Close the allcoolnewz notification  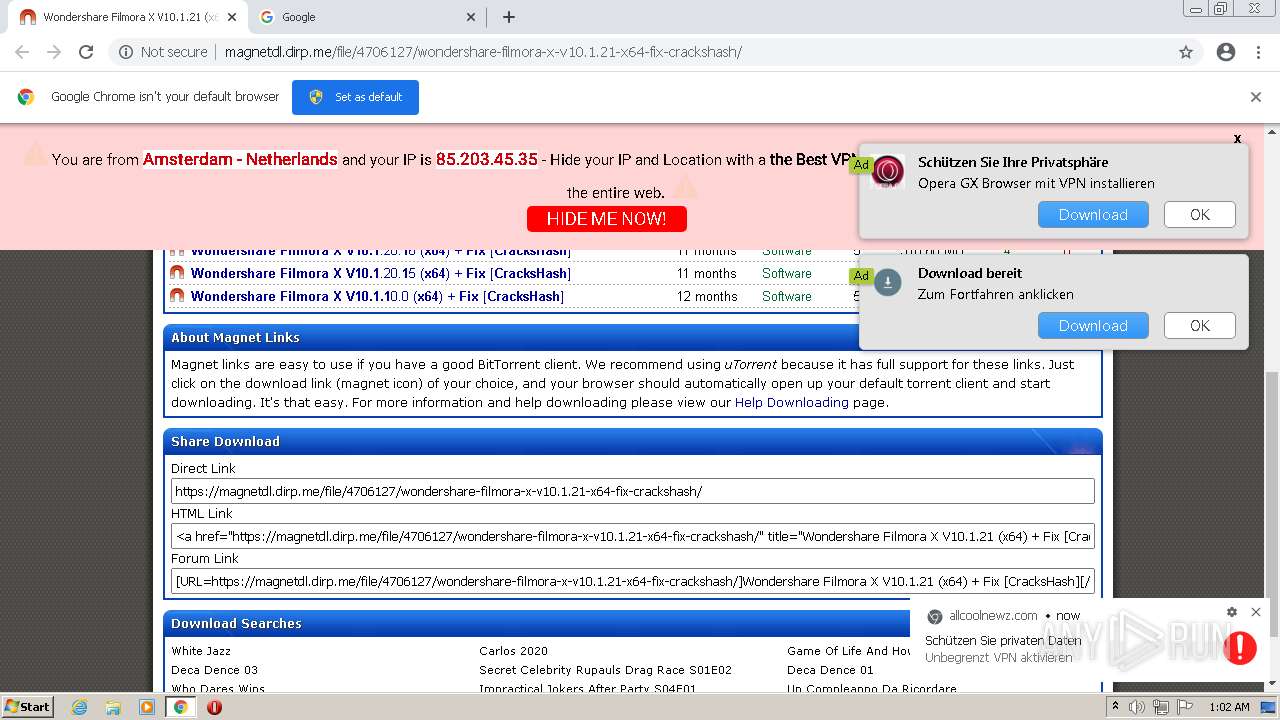1256,612
